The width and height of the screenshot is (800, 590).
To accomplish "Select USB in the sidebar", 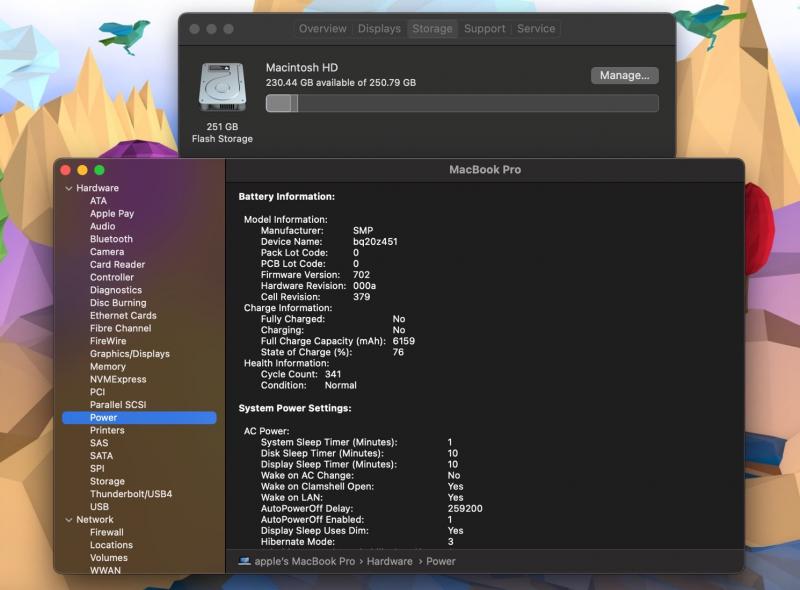I will pos(99,507).
